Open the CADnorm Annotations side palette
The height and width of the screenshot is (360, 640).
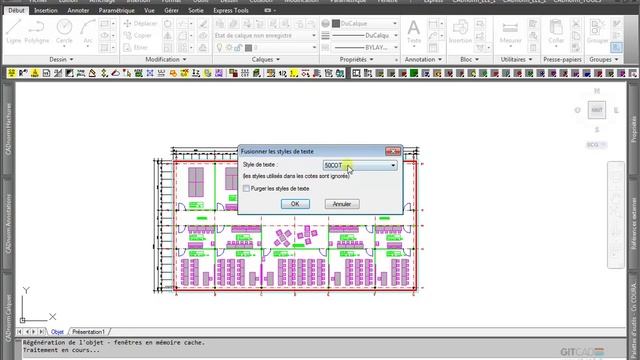point(8,224)
